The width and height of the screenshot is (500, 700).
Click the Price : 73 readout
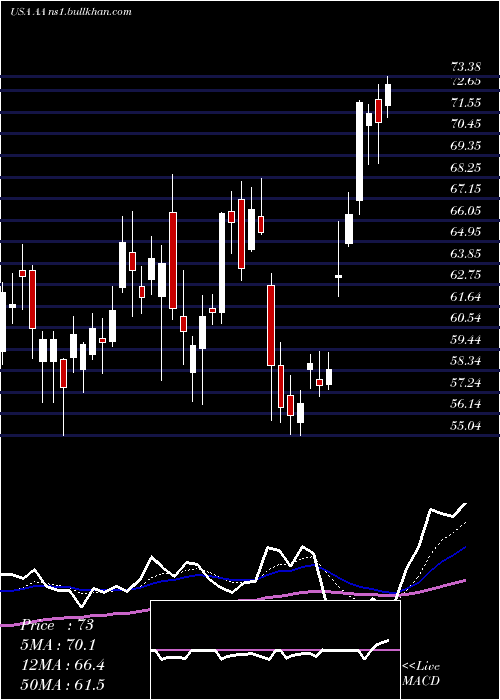click(x=57, y=625)
